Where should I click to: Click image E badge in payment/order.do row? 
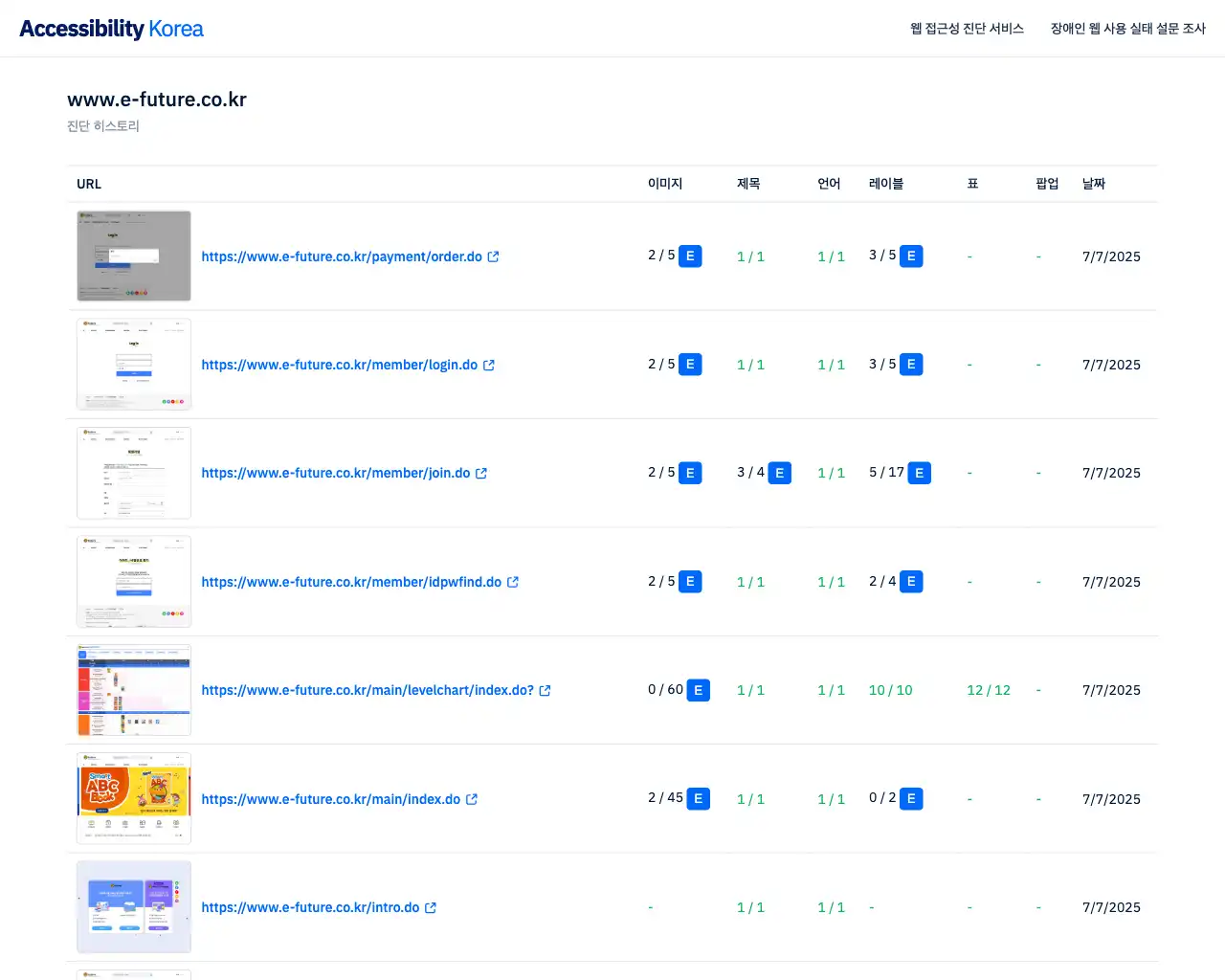(690, 256)
